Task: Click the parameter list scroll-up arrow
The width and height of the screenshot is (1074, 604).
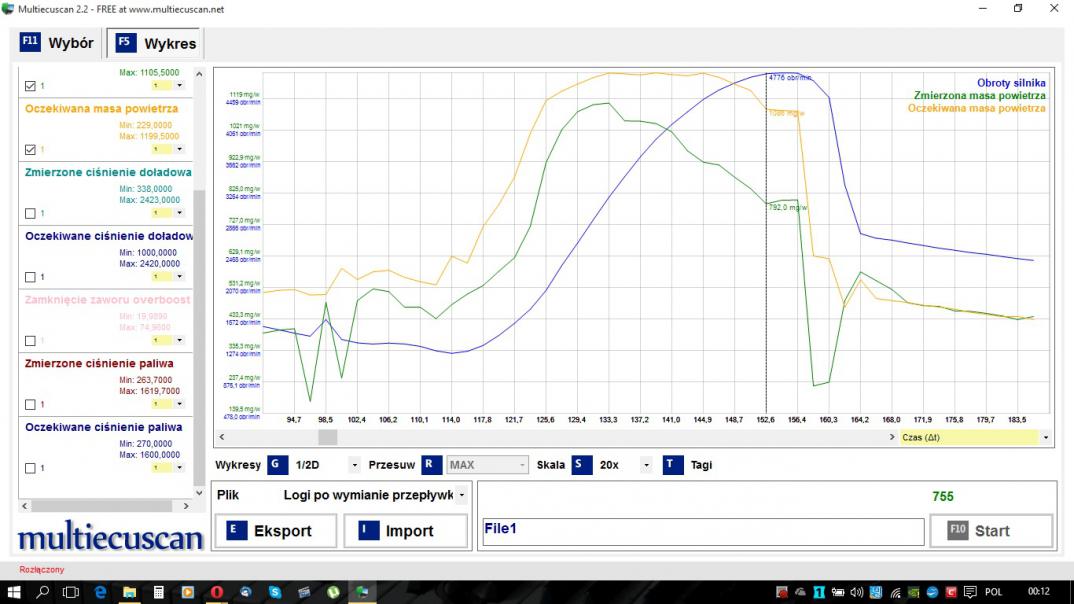Action: click(199, 73)
